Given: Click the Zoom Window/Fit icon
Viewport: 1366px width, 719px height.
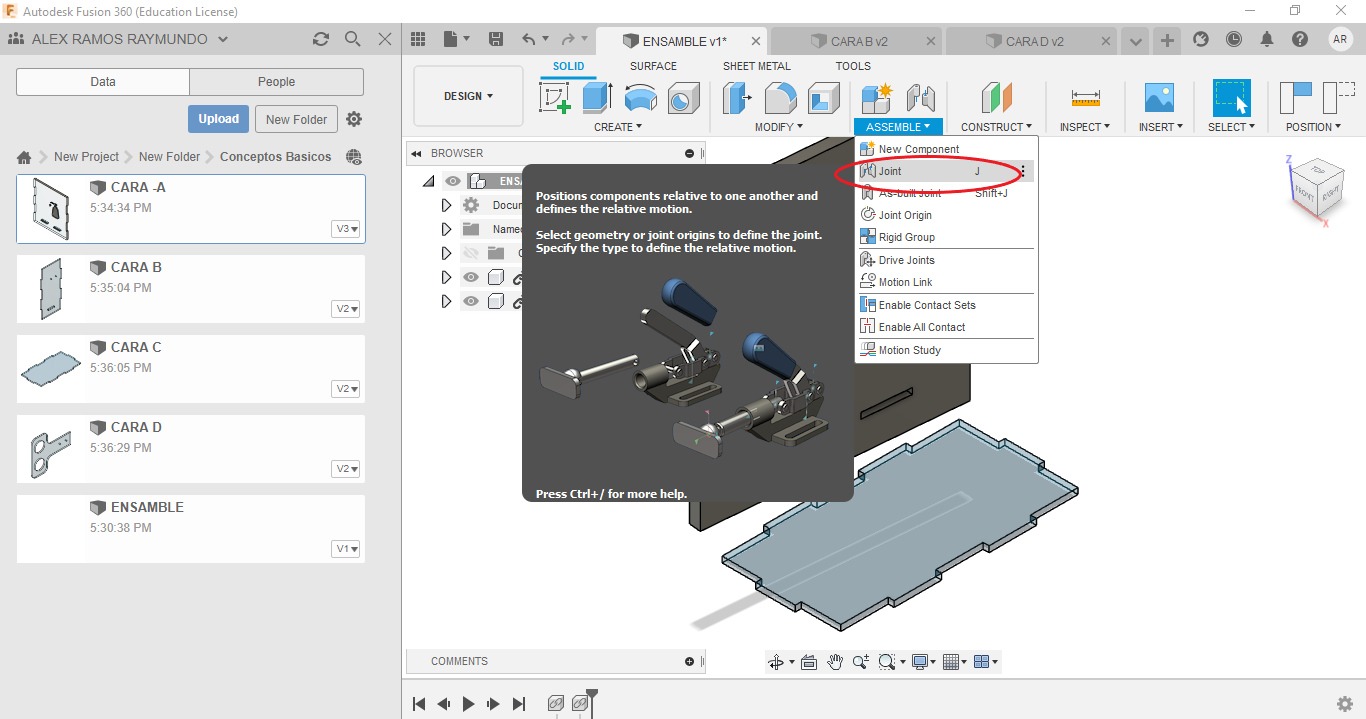Looking at the screenshot, I should [x=886, y=662].
